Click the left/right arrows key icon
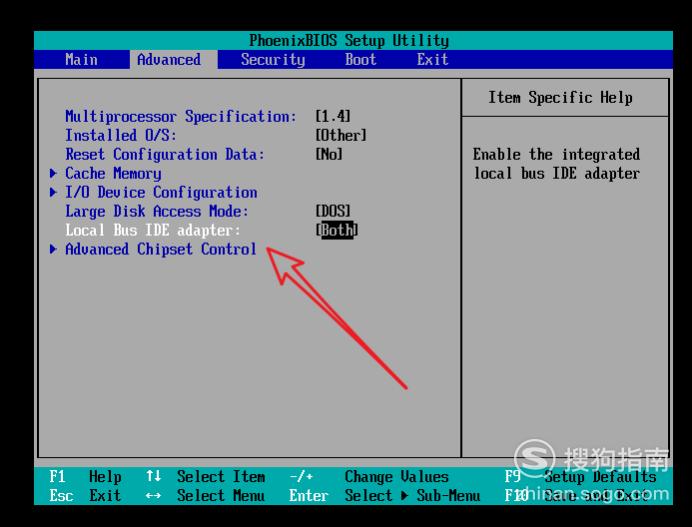The image size is (692, 527). (154, 496)
